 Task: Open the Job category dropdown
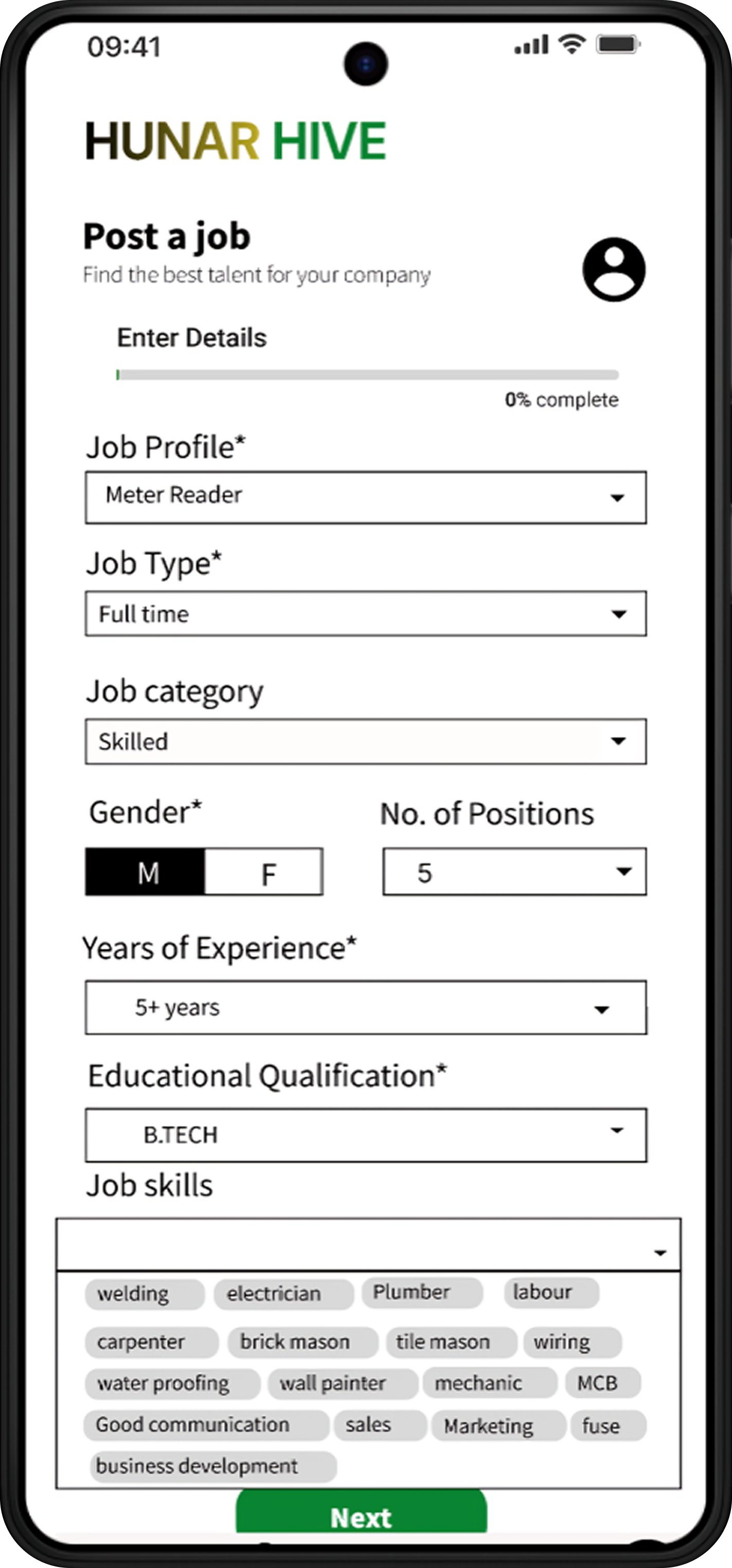(x=365, y=742)
